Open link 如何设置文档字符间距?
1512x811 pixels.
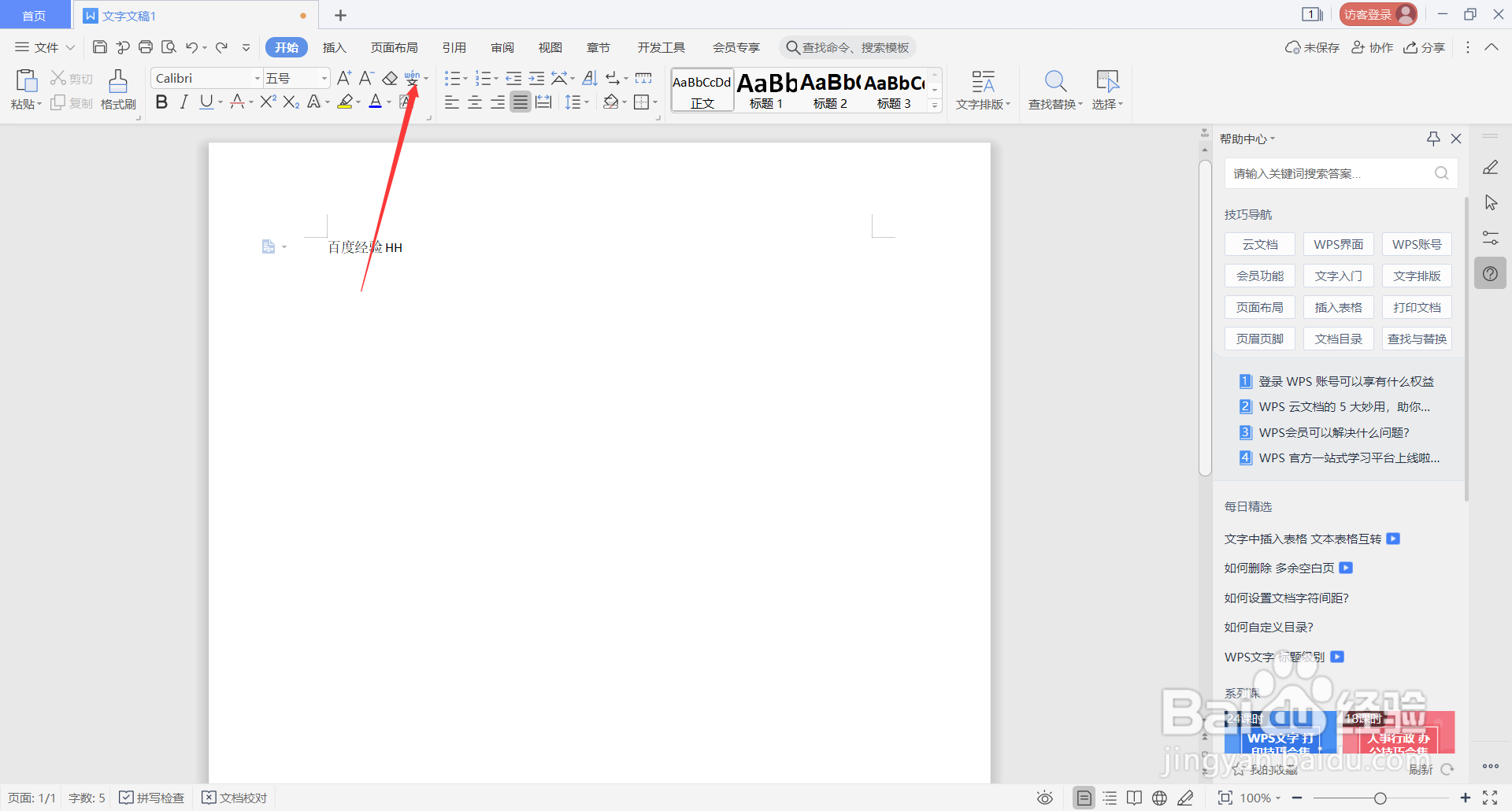pos(1286,598)
